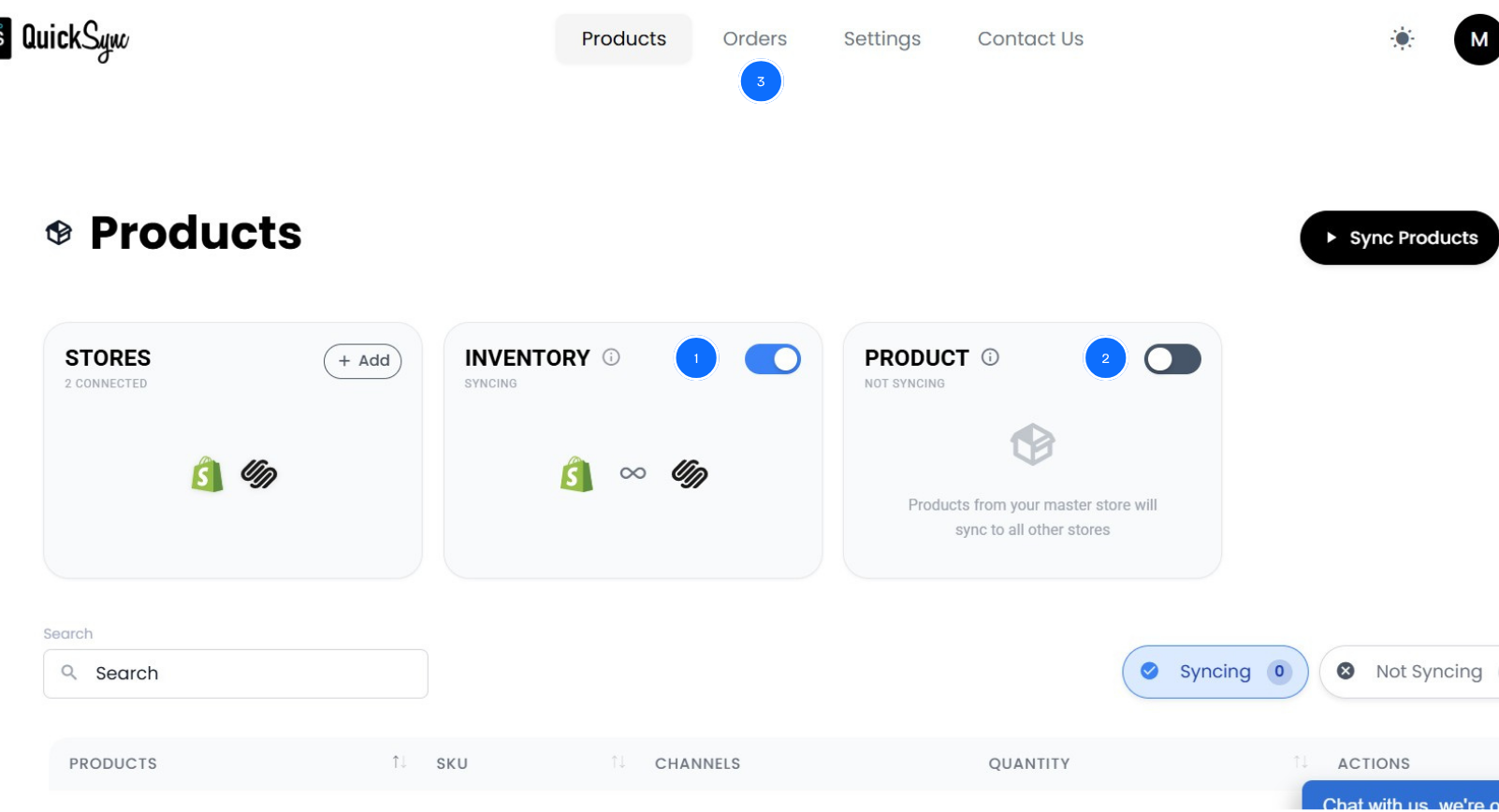Click the Squarespace icon in Stores card
Viewport: 1499px width, 812px height.
(x=259, y=474)
